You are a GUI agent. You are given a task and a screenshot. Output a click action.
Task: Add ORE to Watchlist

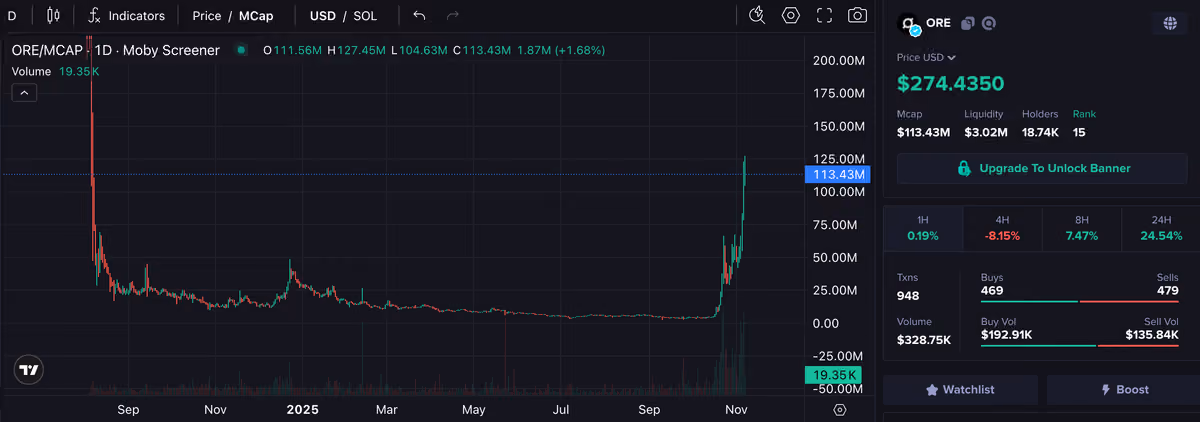click(960, 390)
